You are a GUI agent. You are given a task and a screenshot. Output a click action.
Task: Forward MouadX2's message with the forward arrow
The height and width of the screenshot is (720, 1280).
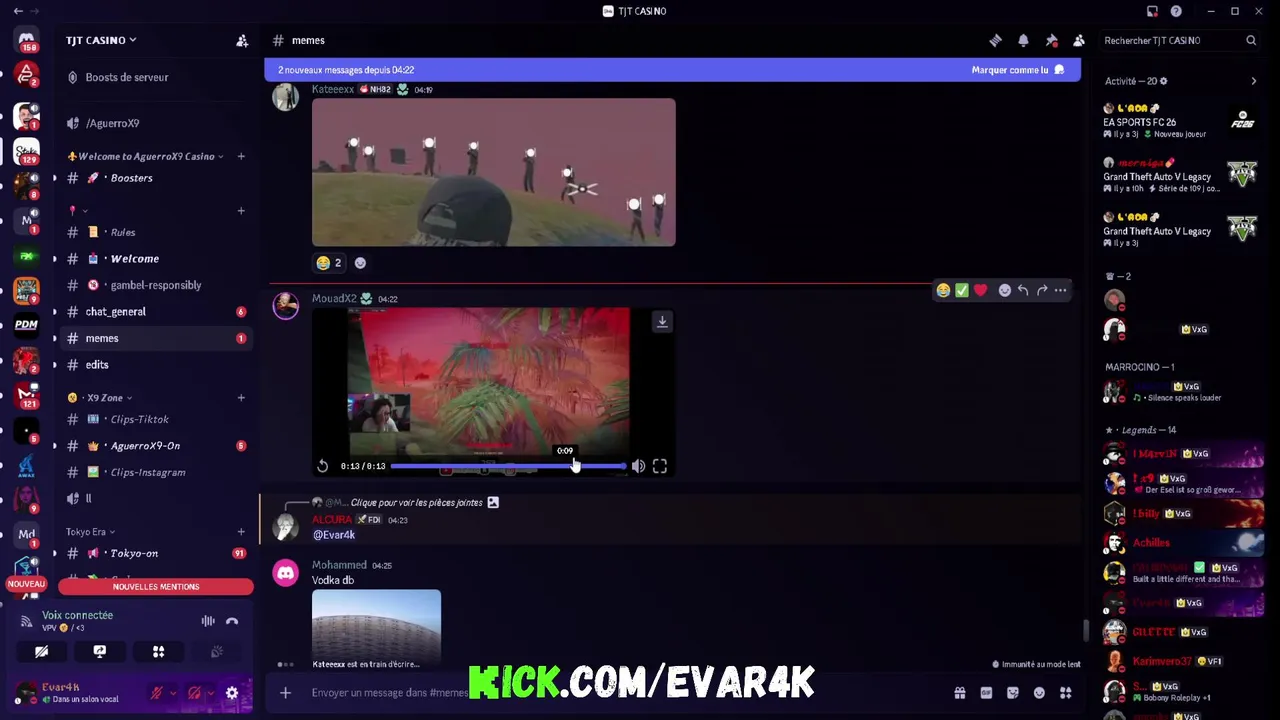(1042, 290)
